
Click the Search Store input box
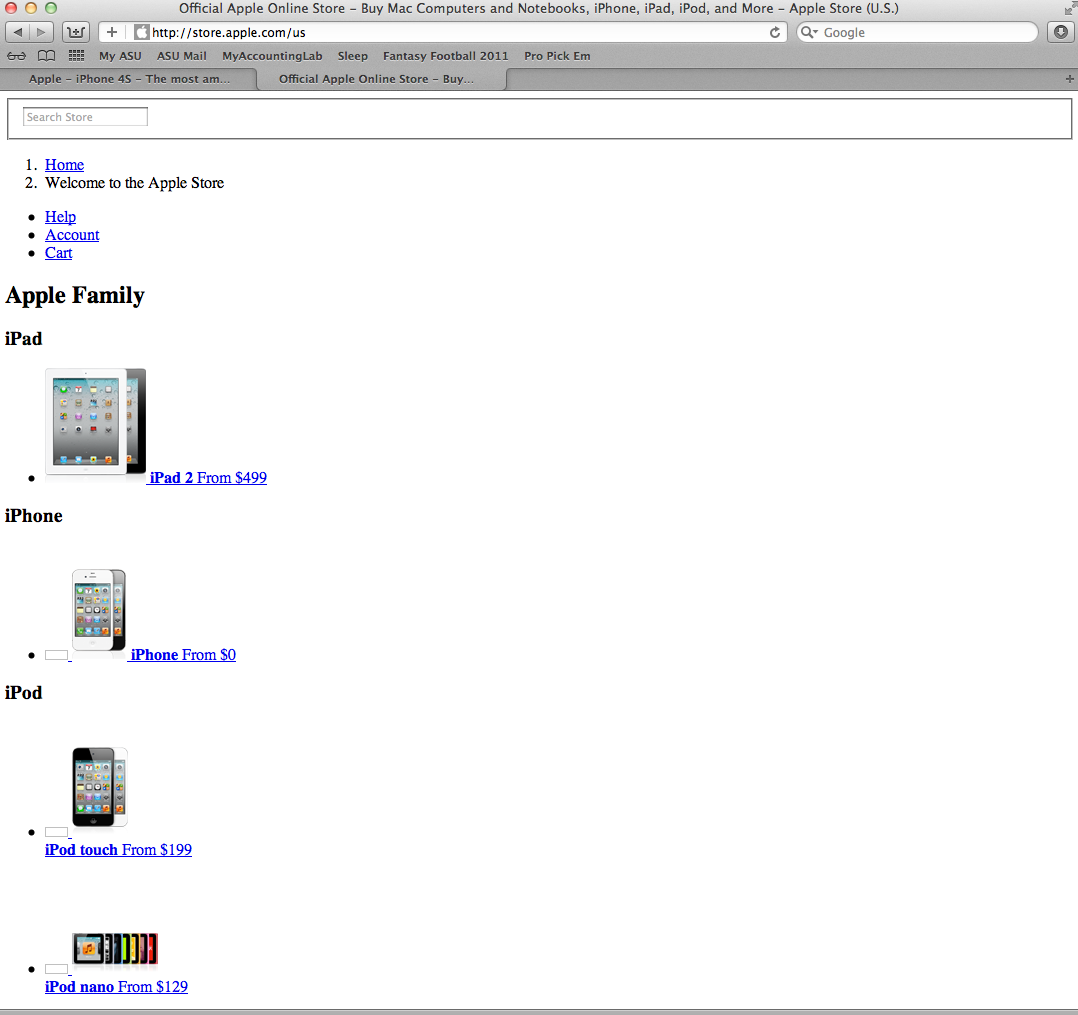[85, 117]
